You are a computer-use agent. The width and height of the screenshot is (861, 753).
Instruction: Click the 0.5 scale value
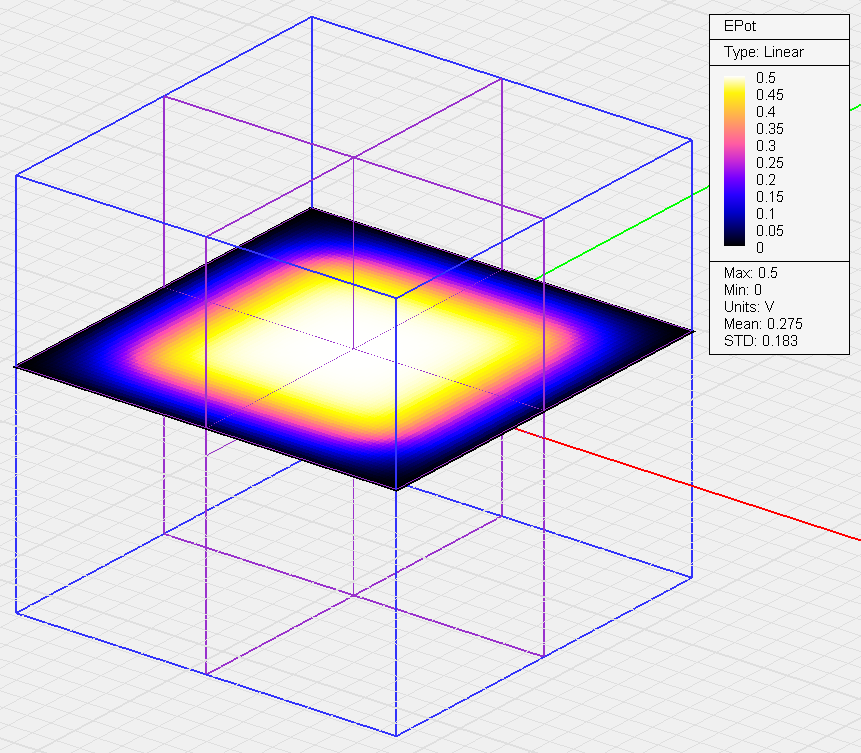coord(765,77)
